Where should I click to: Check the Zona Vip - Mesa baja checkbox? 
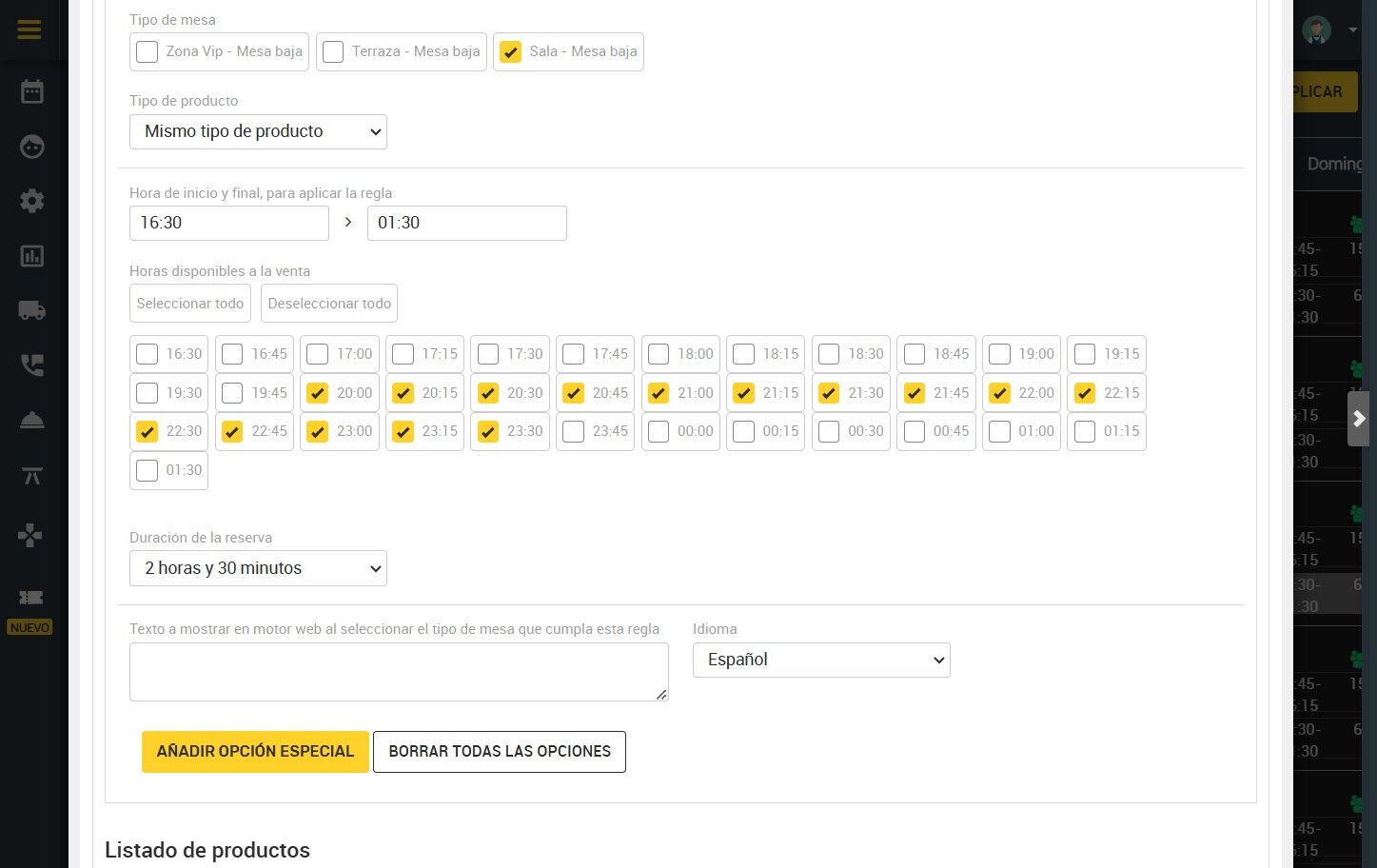click(x=147, y=51)
